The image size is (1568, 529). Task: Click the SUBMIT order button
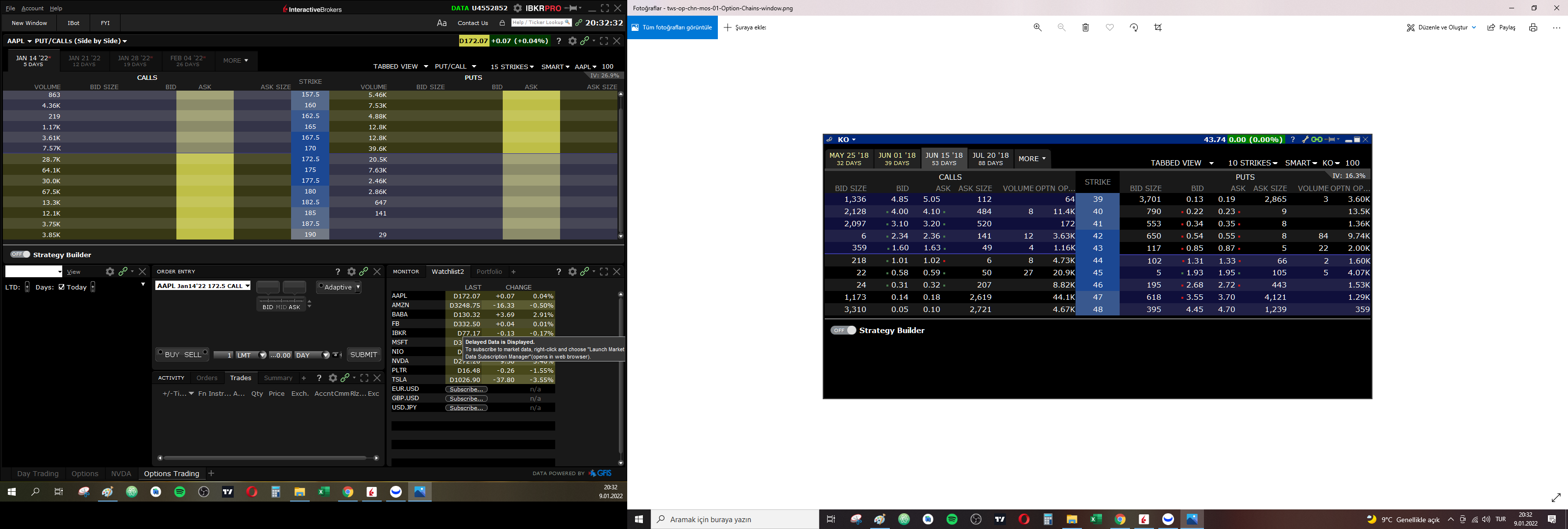(x=364, y=355)
